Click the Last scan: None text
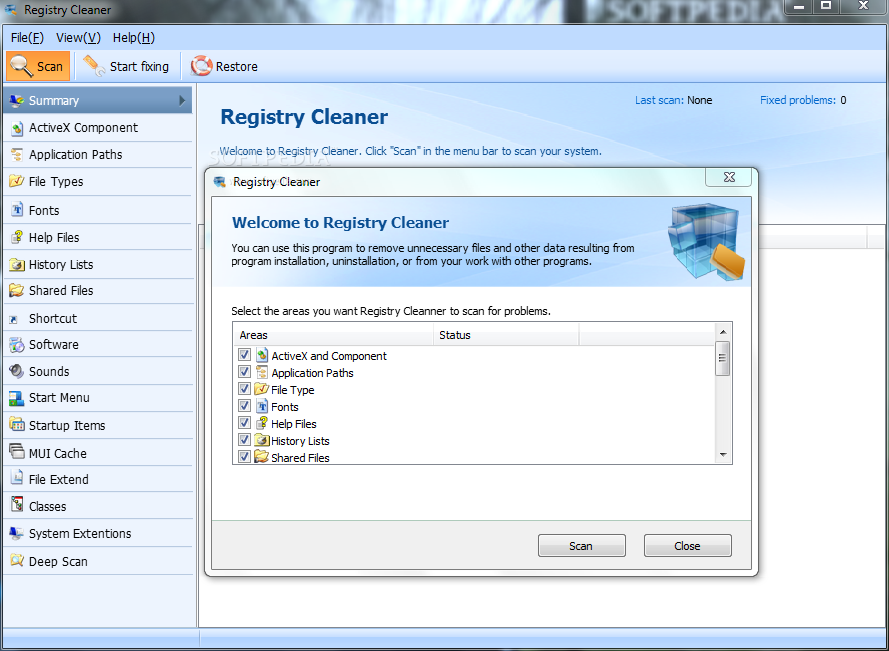 click(x=674, y=100)
